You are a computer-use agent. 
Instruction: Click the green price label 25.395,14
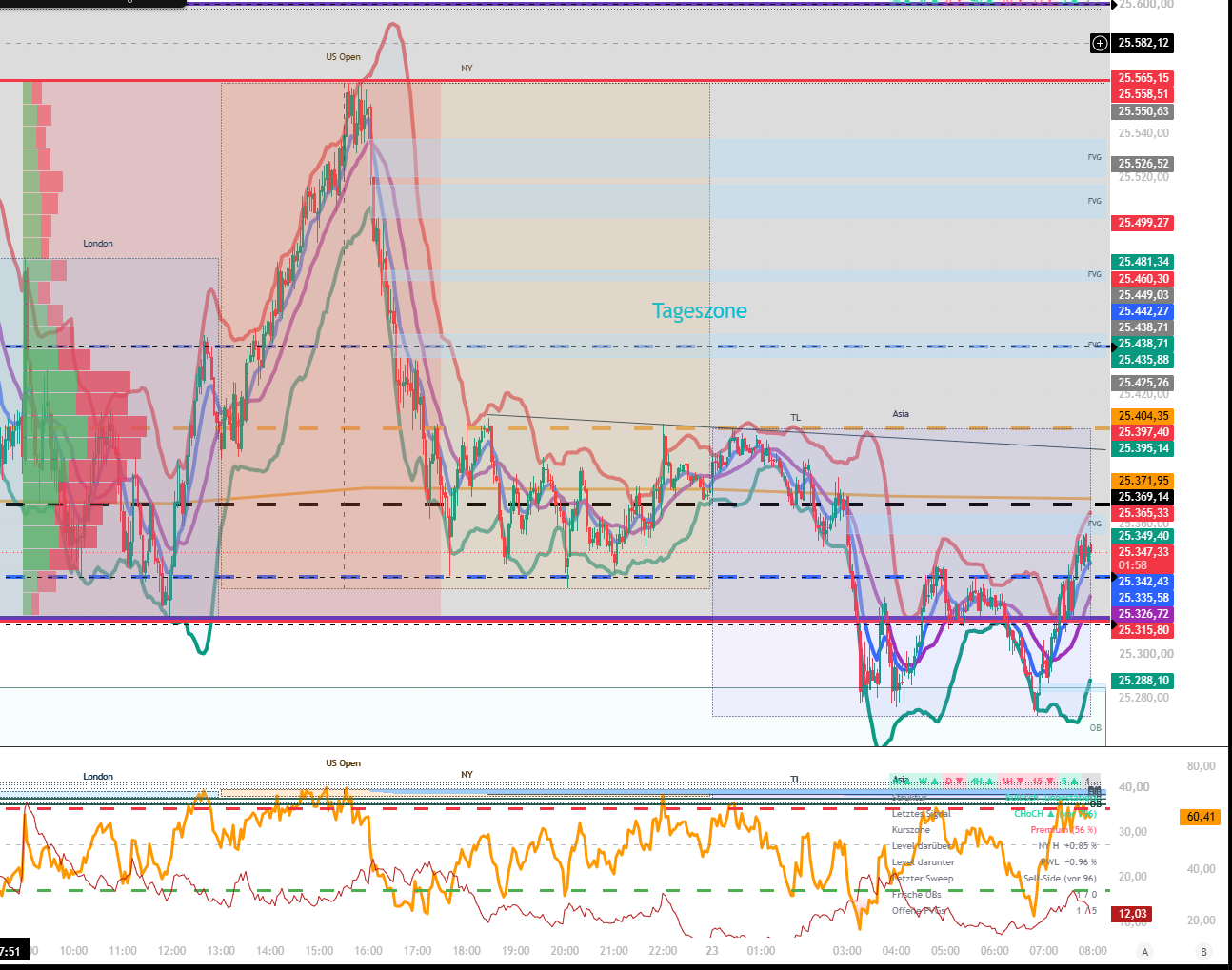tap(1143, 448)
